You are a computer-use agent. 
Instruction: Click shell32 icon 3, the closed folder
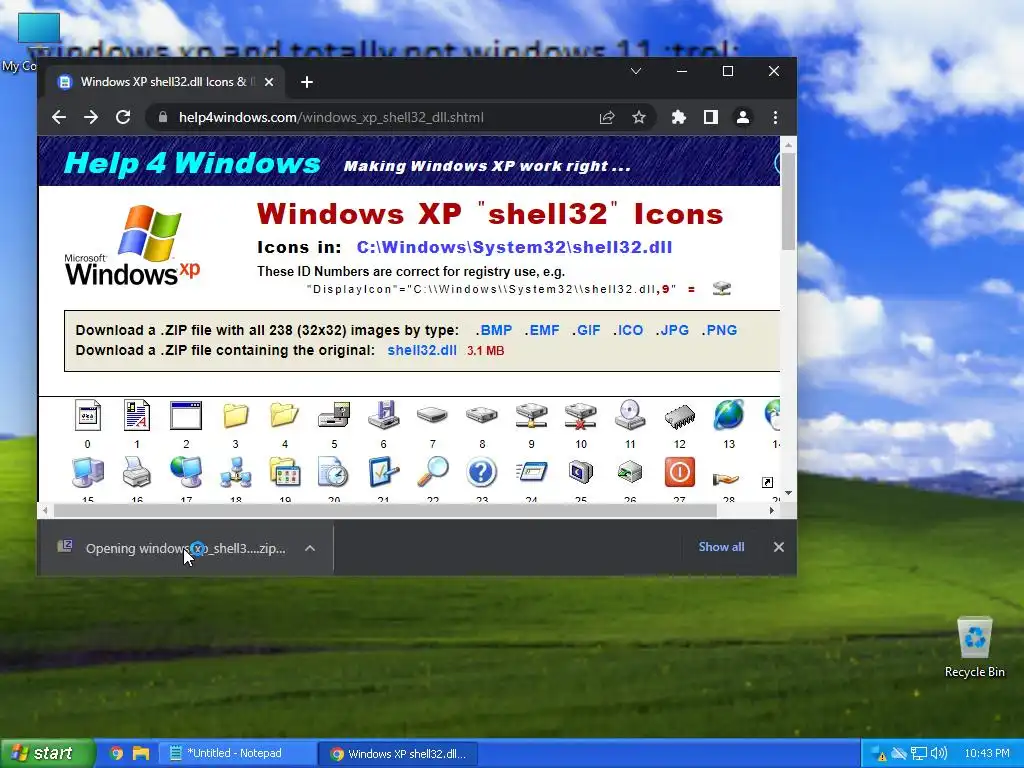(x=235, y=415)
